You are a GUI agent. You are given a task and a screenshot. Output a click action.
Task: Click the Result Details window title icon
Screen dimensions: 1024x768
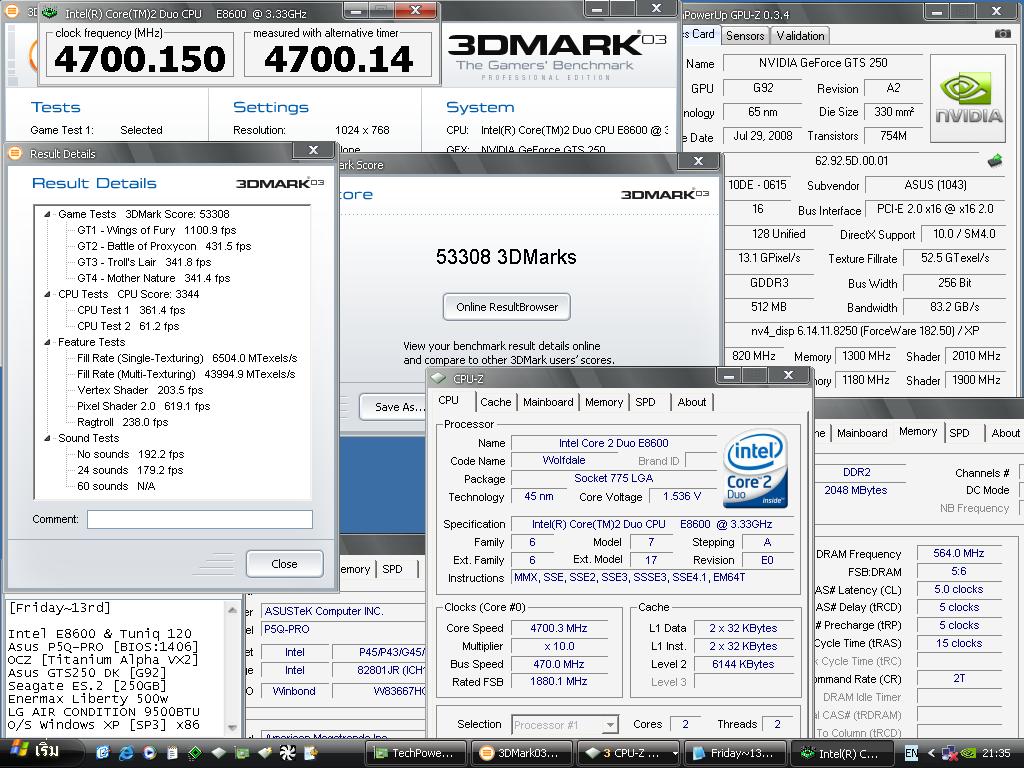point(14,153)
